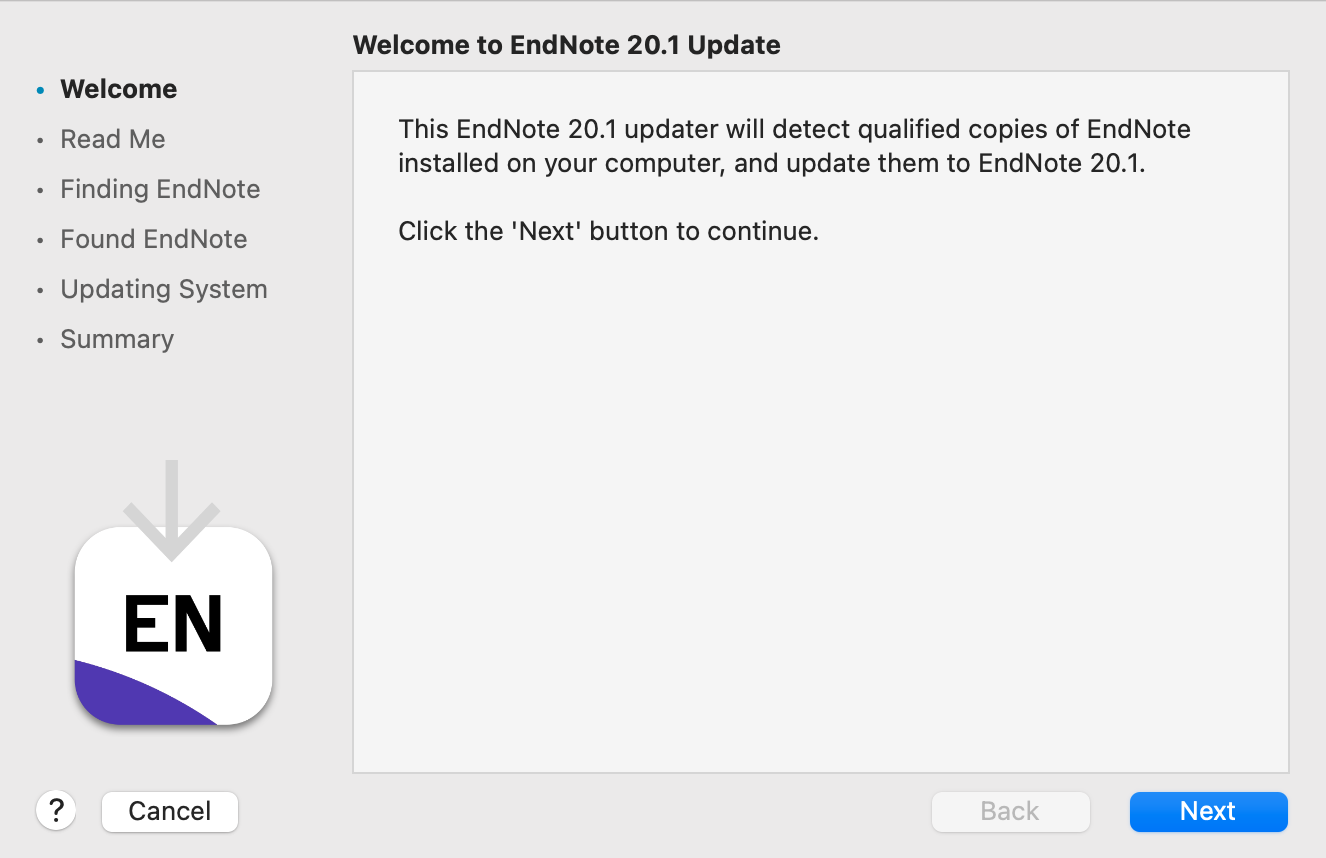Select the Found EndNote step
The image size is (1326, 858).
tap(154, 239)
